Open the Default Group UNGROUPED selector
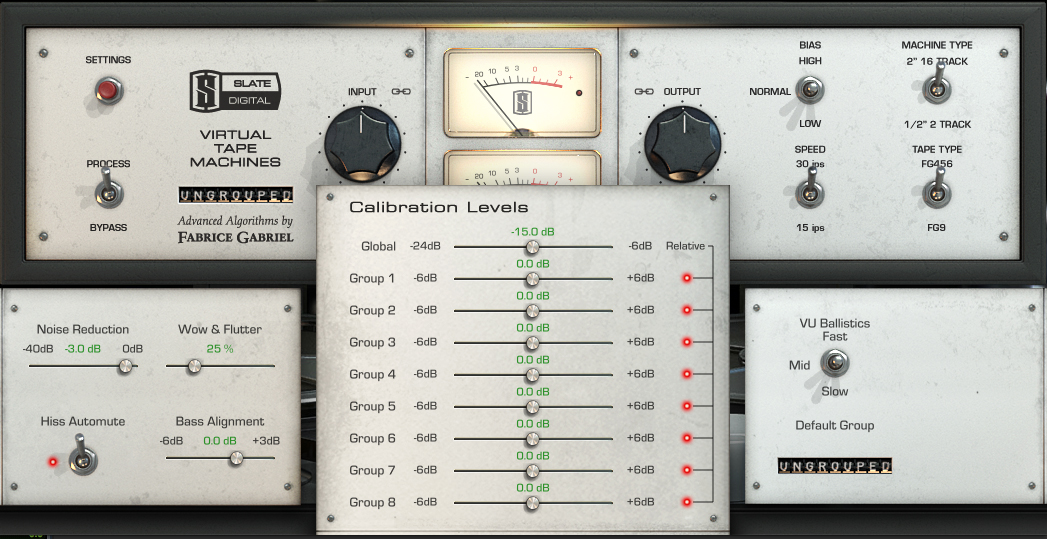The width and height of the screenshot is (1047, 539). pyautogui.click(x=835, y=466)
